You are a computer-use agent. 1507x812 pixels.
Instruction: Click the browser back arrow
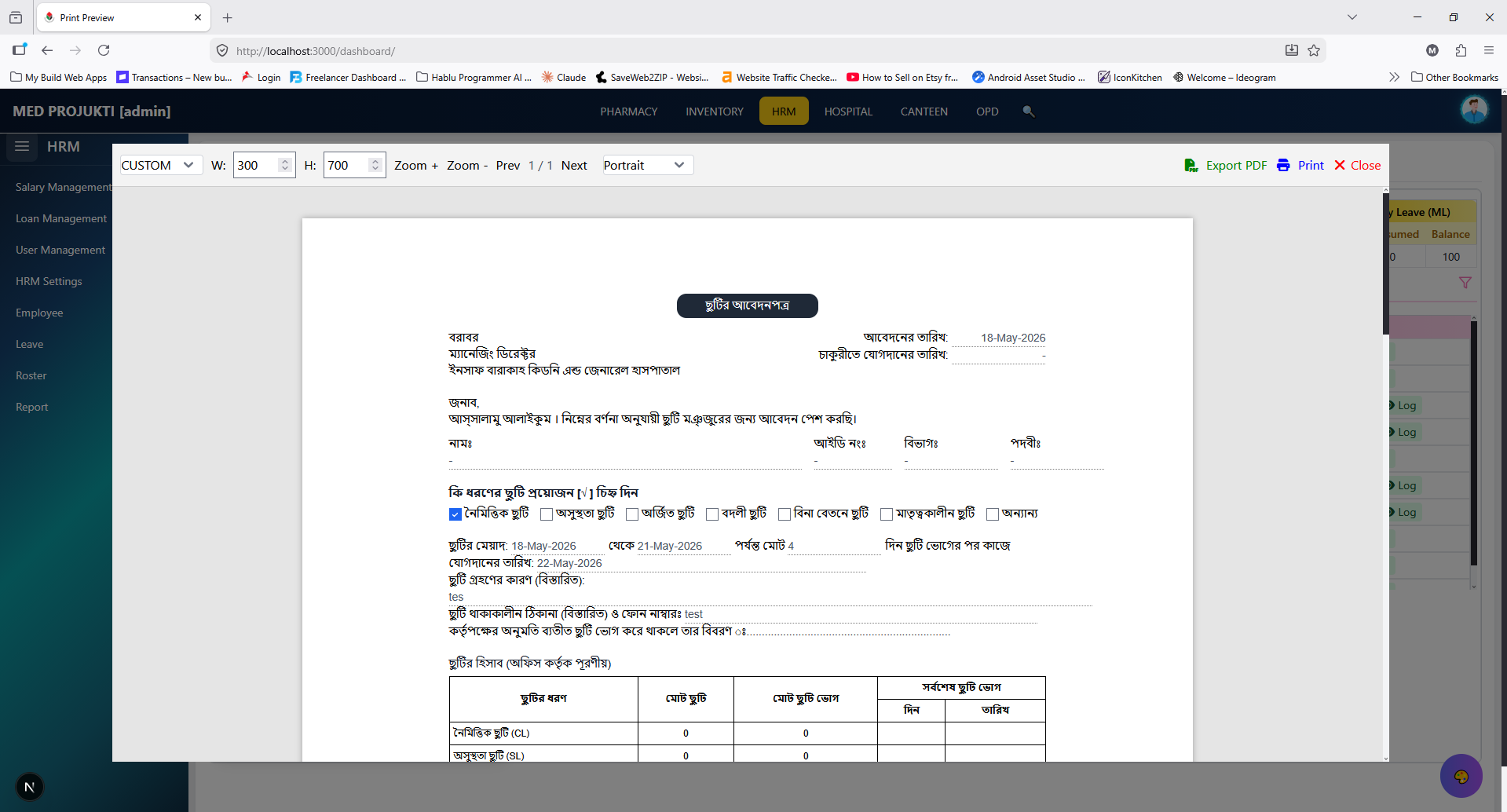pos(47,50)
